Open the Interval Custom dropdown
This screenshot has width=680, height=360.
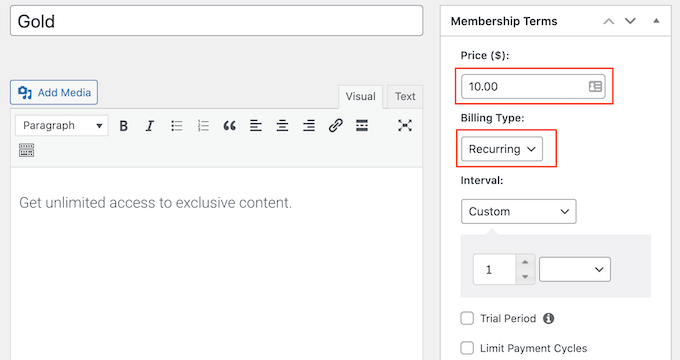tap(519, 211)
